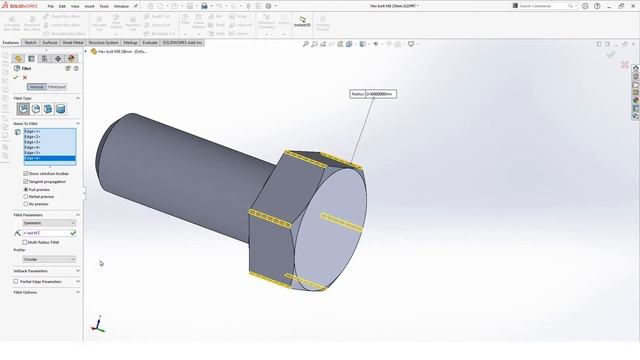The image size is (640, 360).
Task: Click the InstantD icon in ribbon
Action: click(x=302, y=22)
